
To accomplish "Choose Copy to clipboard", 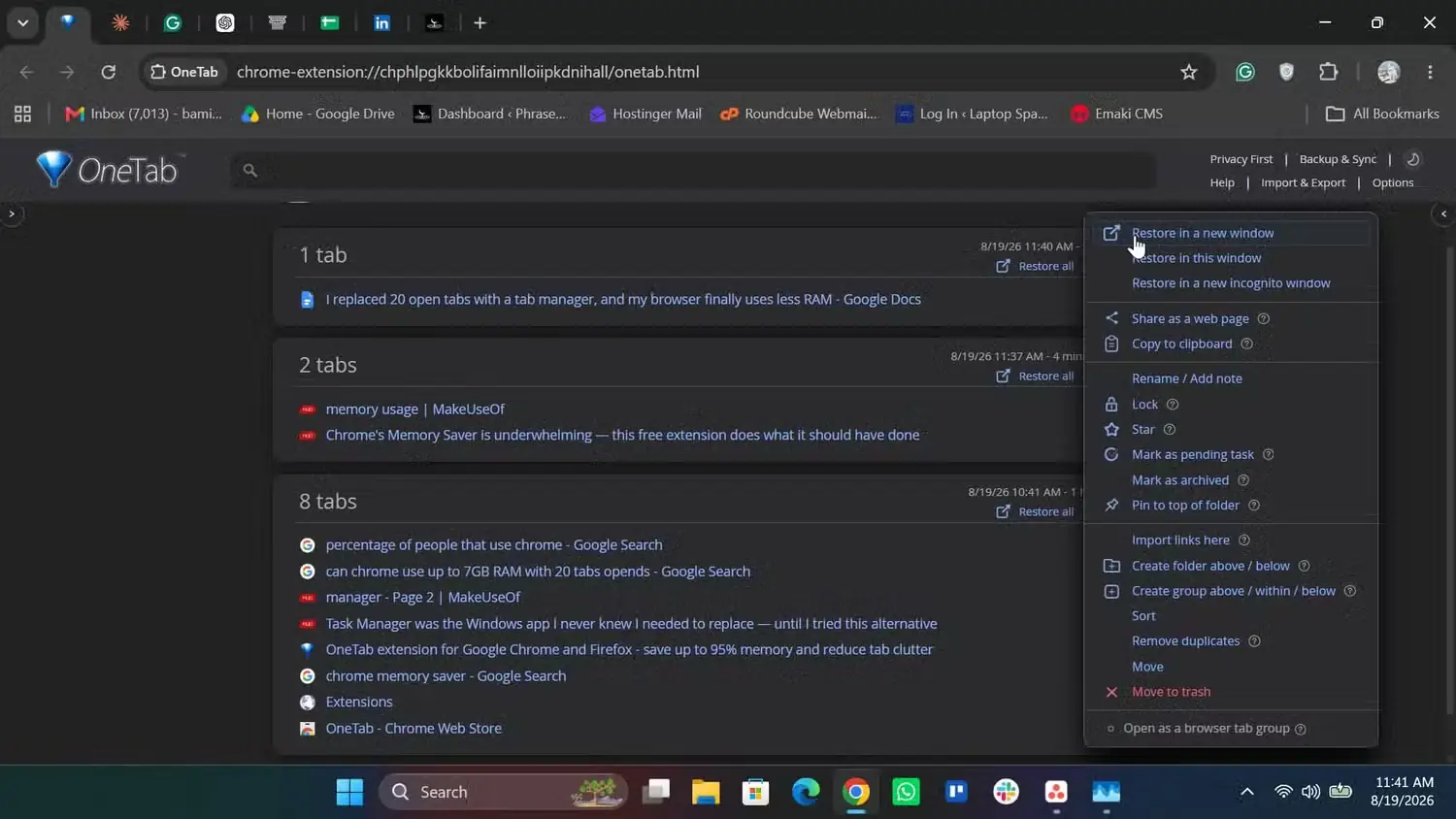I will pos(1181,344).
